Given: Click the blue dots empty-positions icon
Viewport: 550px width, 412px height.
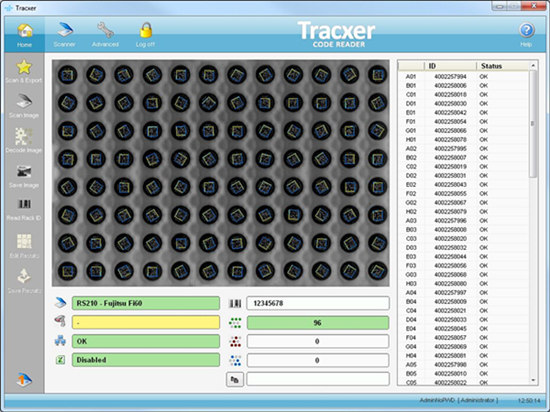Looking at the screenshot, I should click(235, 360).
